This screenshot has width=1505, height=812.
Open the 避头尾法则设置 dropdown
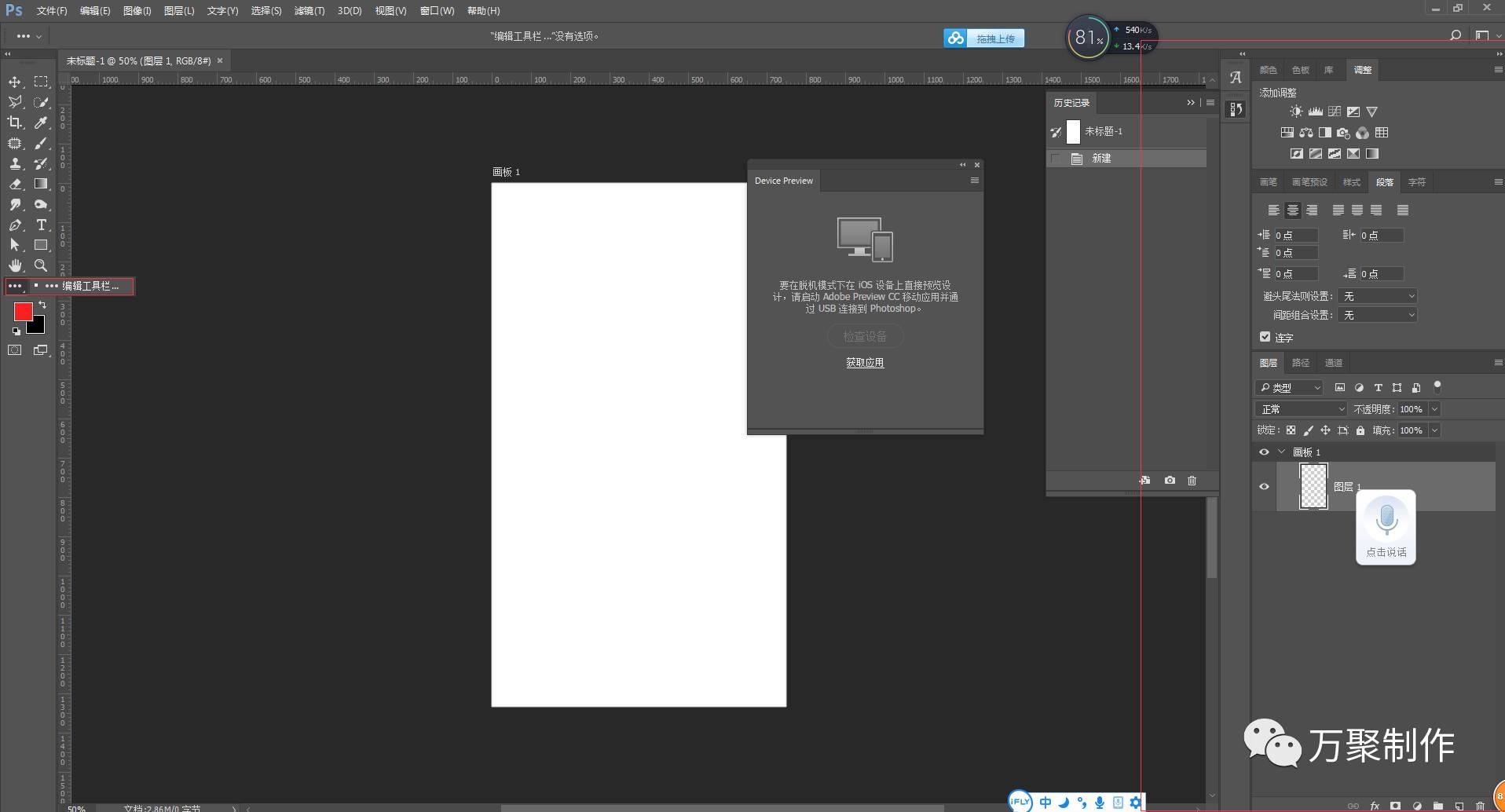click(x=1378, y=296)
